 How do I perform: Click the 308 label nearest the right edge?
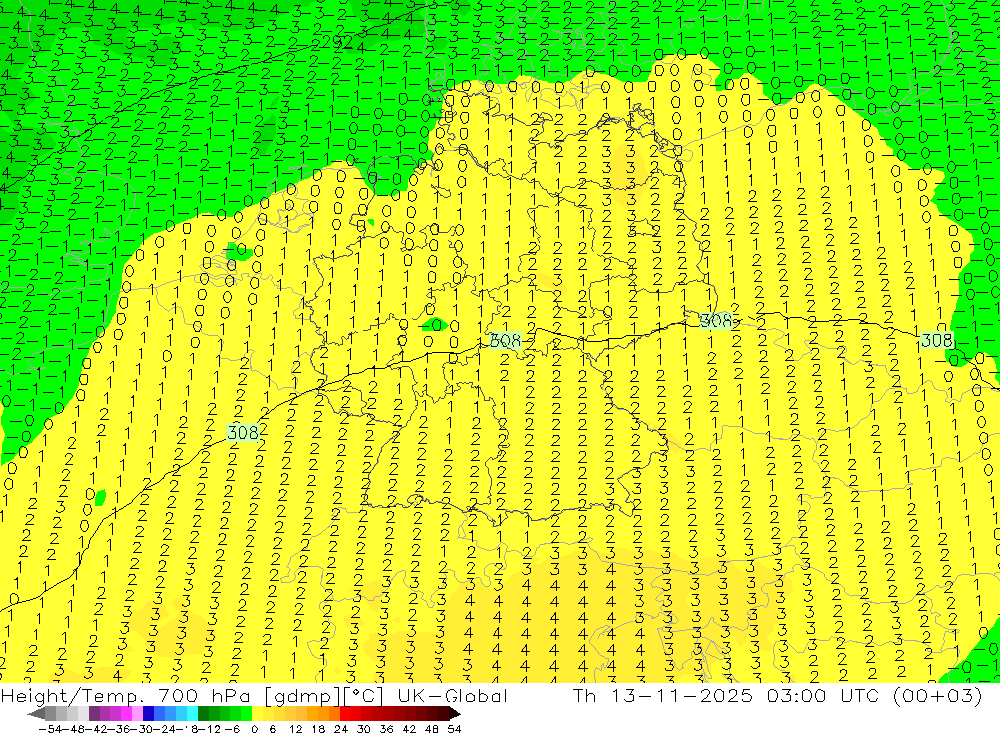point(936,340)
